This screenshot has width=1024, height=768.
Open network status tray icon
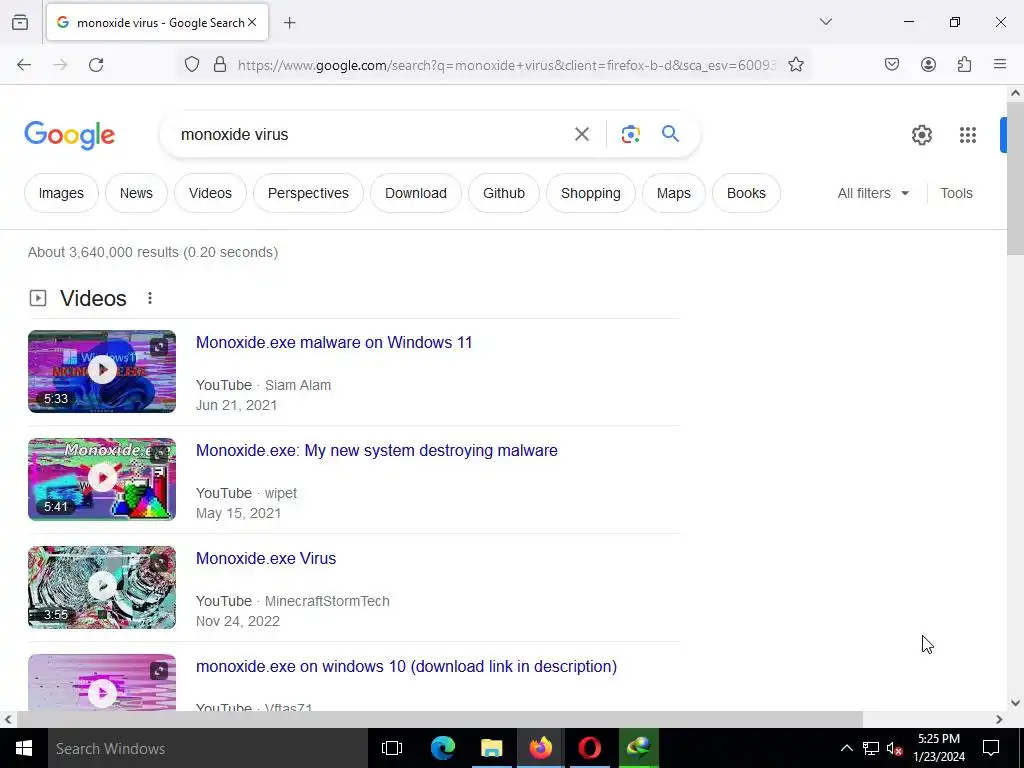click(871, 748)
